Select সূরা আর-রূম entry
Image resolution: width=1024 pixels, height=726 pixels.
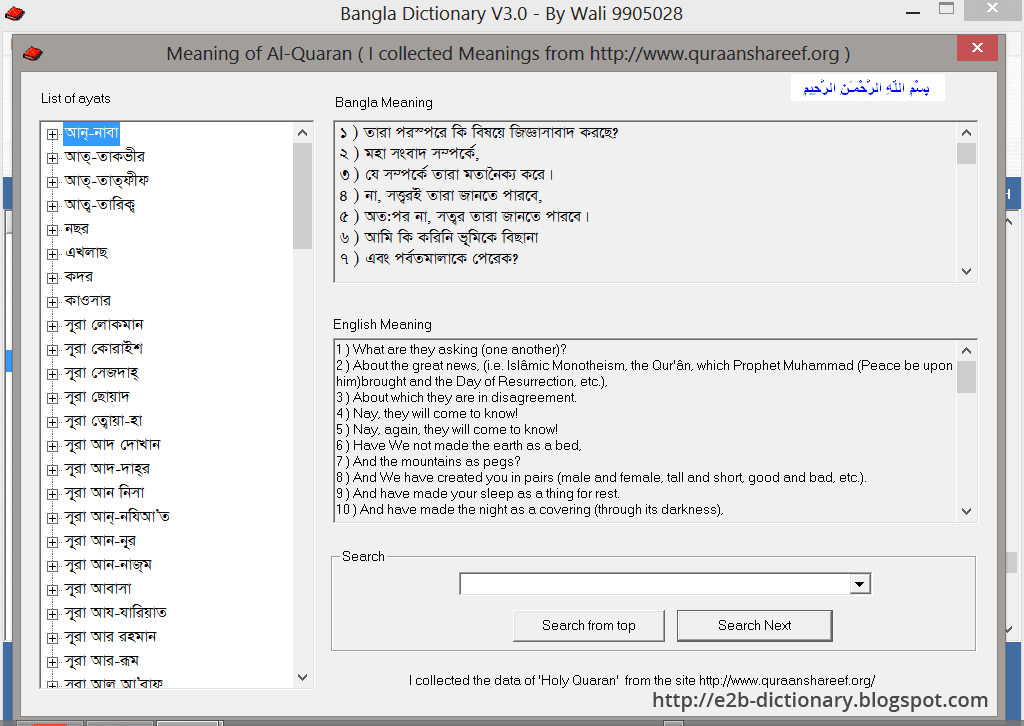(101, 661)
